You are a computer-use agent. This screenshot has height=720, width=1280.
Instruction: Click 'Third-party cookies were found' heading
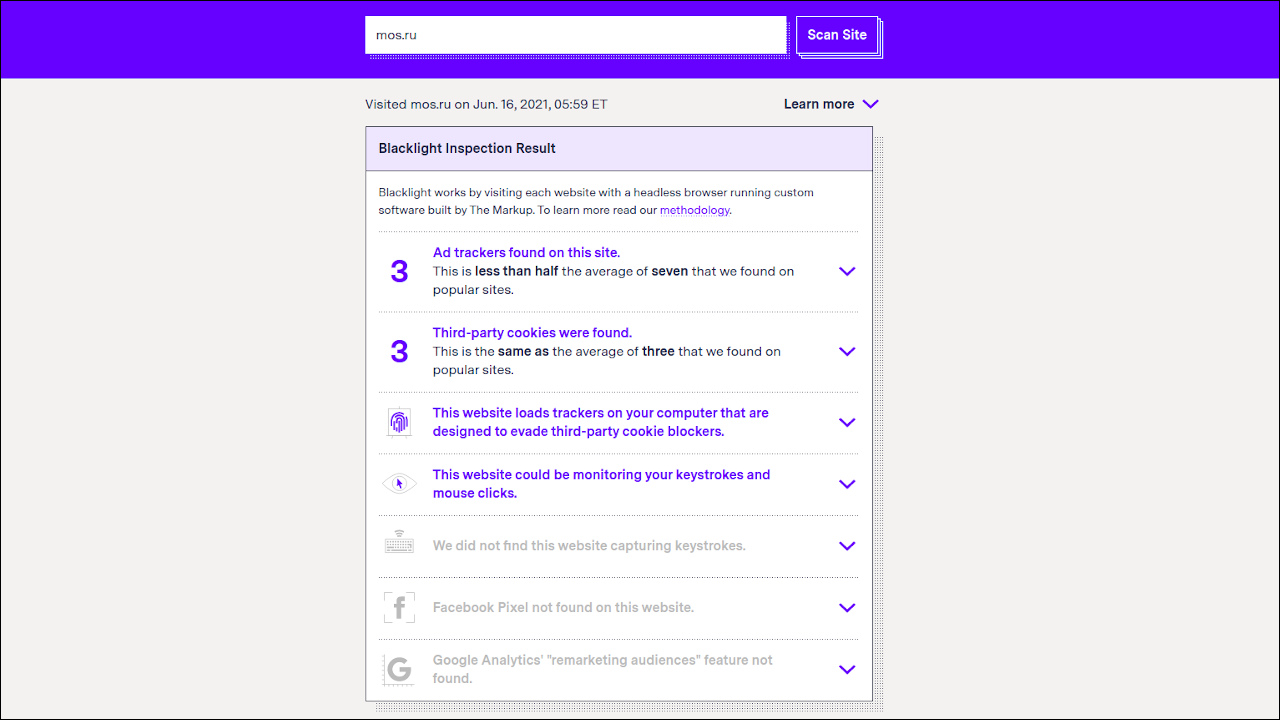click(532, 332)
